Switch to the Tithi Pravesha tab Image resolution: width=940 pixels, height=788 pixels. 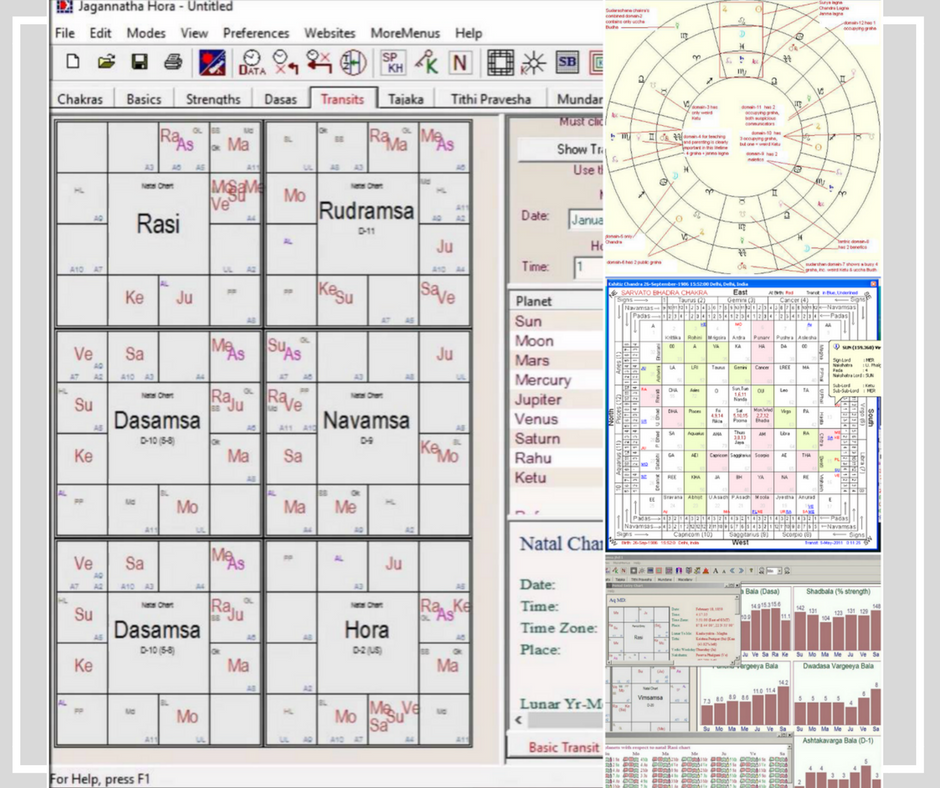pyautogui.click(x=490, y=99)
